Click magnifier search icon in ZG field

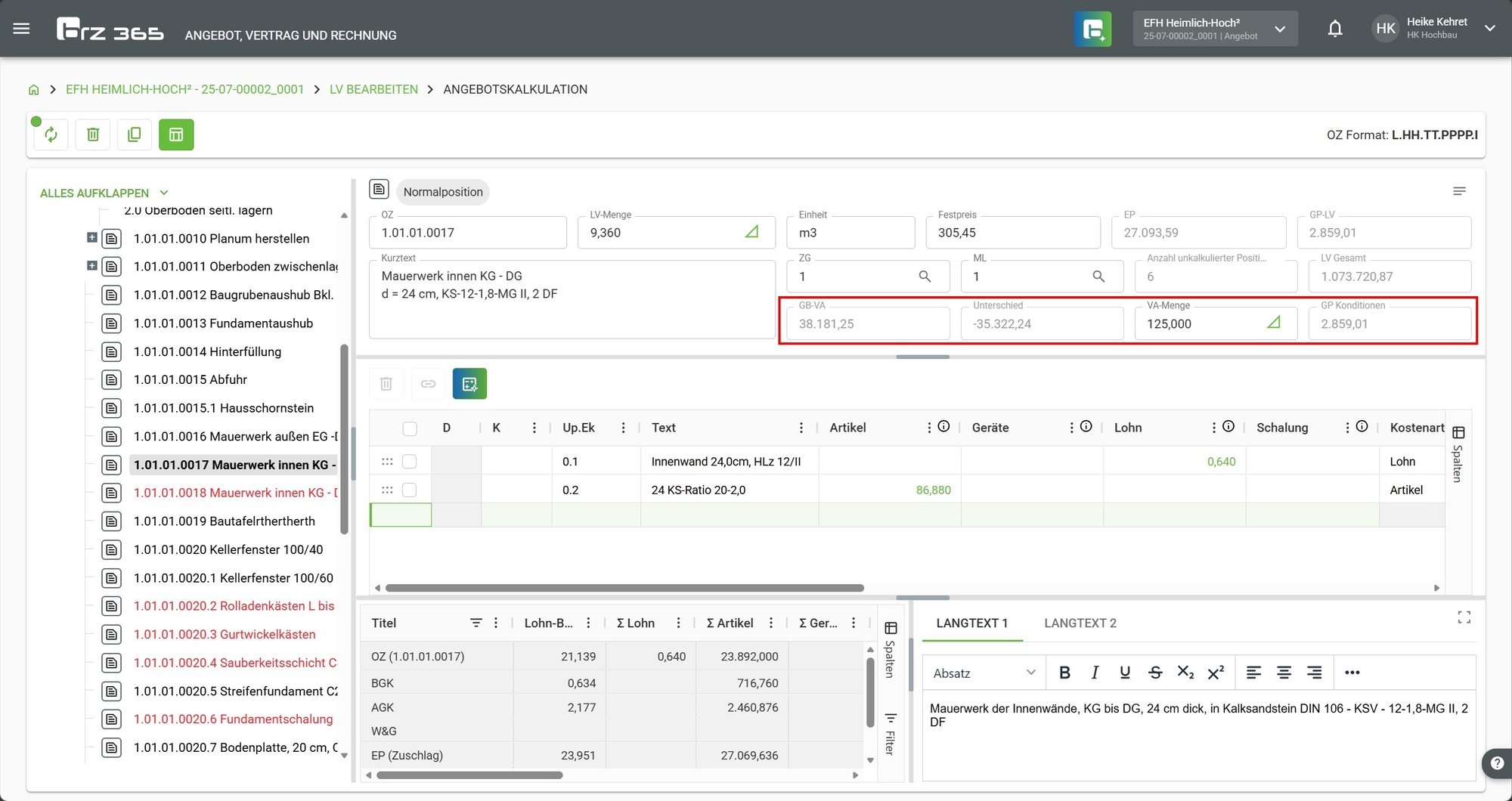[x=925, y=277]
